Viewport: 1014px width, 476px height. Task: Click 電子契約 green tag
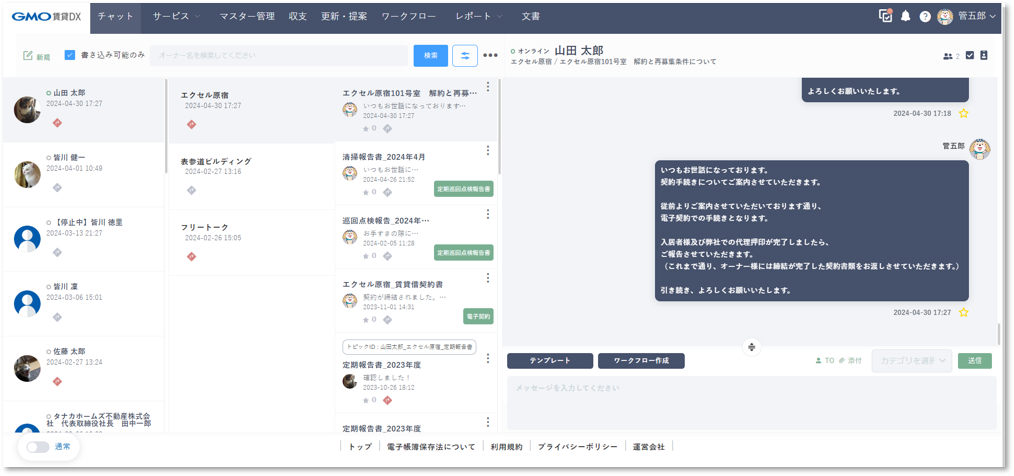point(479,317)
